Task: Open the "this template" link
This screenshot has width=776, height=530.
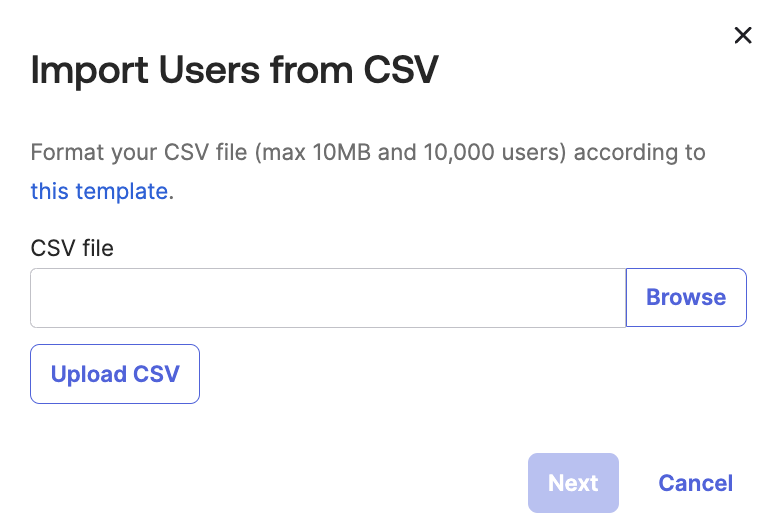Action: [99, 191]
